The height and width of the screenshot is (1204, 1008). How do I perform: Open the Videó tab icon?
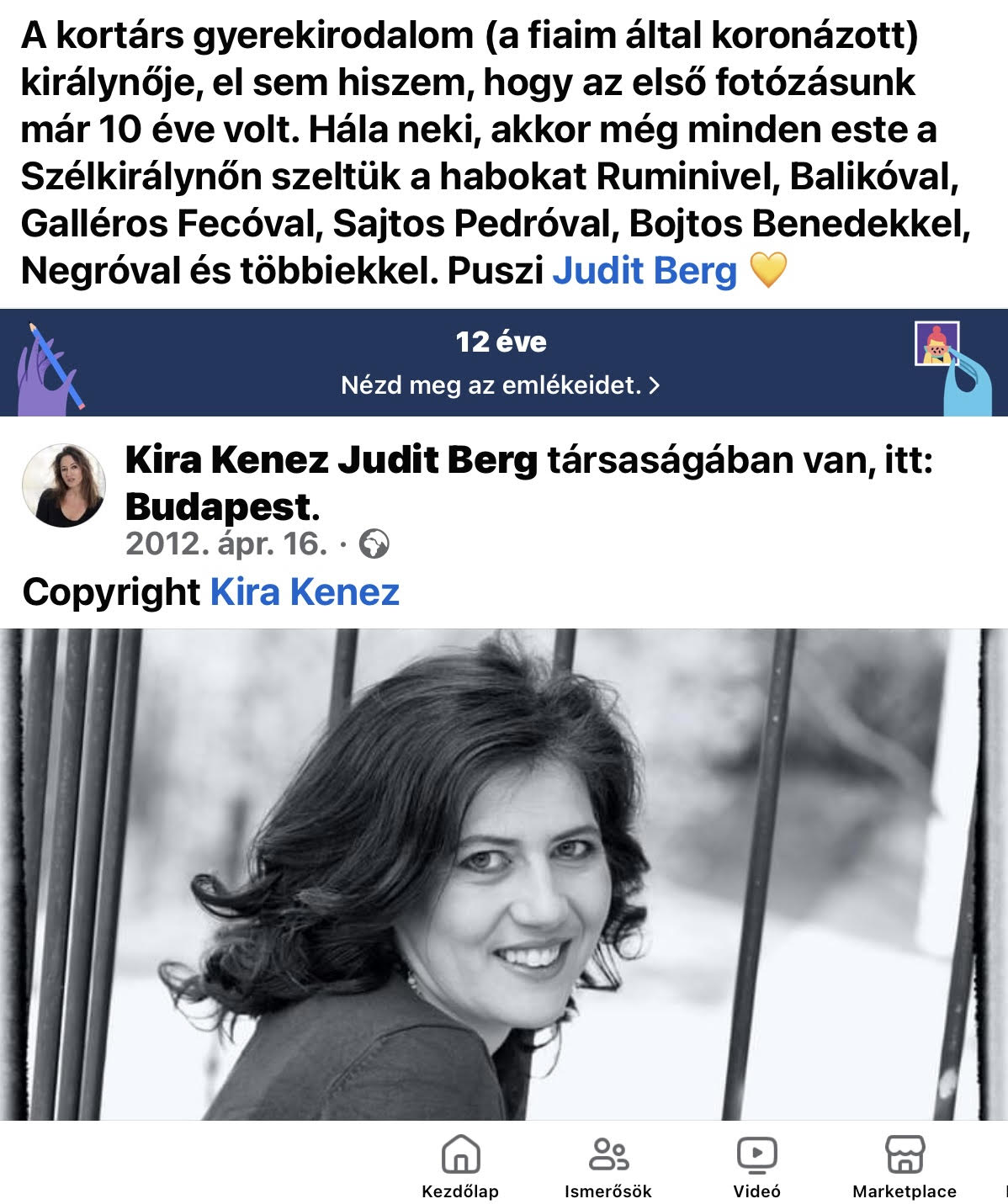coord(756,1154)
